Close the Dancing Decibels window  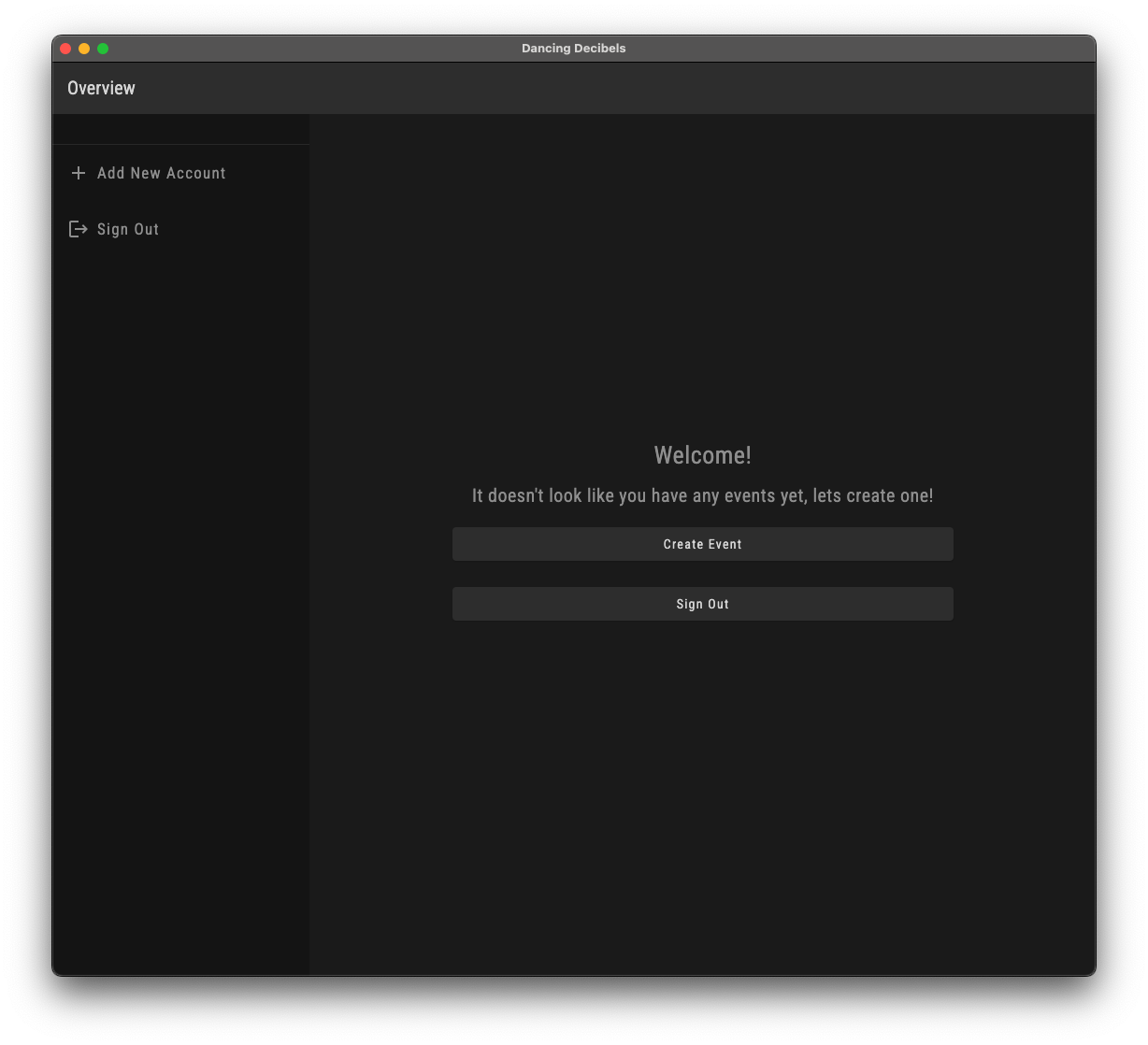(65, 49)
